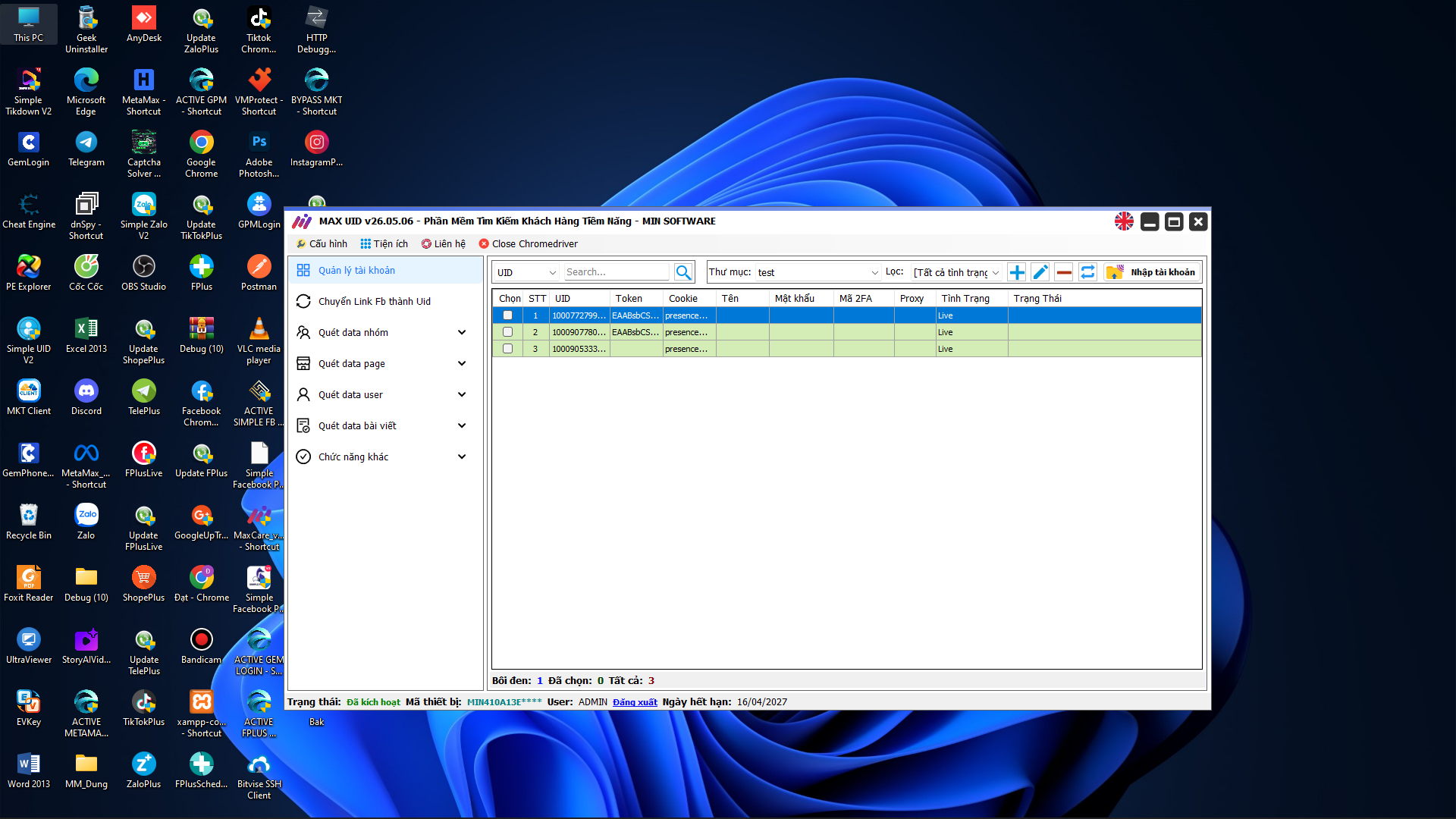Select MM_Dung folder on desktop
1456x819 pixels.
point(86,770)
